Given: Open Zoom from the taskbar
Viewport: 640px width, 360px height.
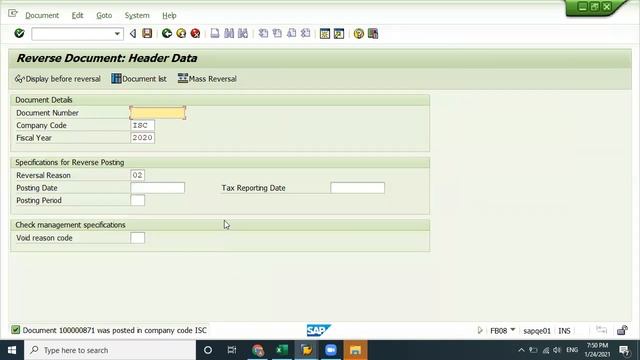Looking at the screenshot, I should click(331, 350).
